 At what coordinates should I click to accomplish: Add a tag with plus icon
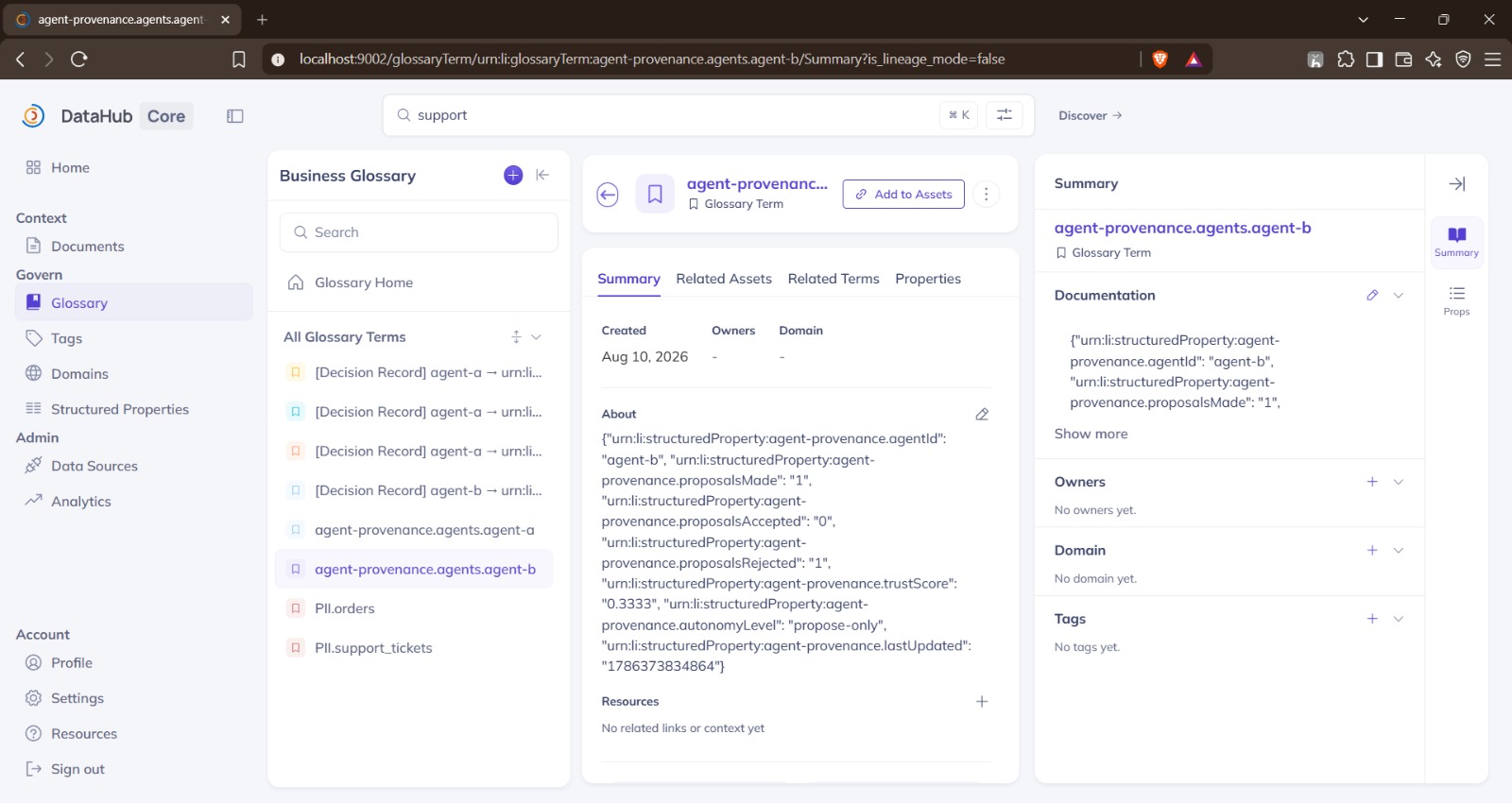1372,619
